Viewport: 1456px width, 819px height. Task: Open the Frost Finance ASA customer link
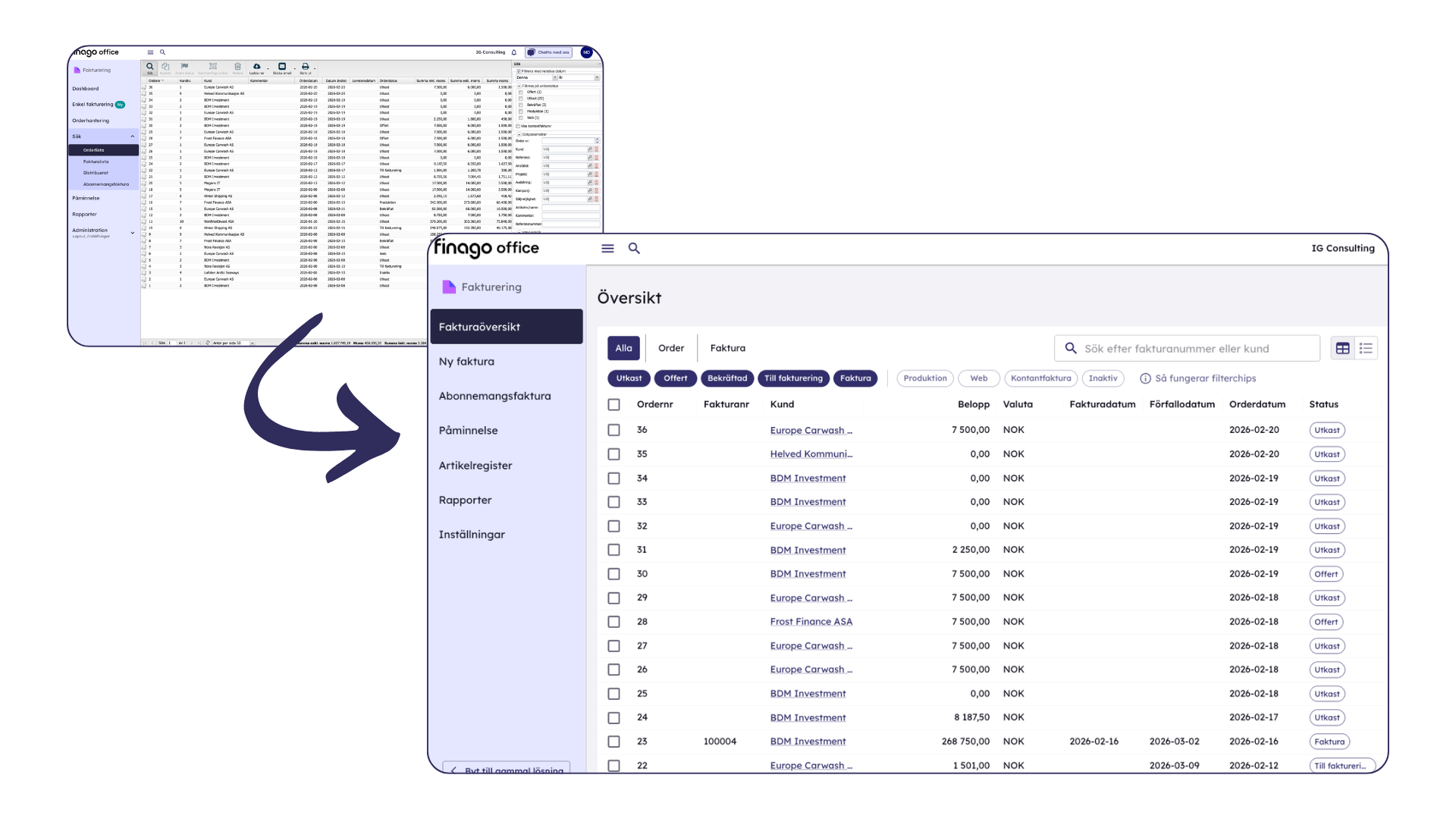811,622
